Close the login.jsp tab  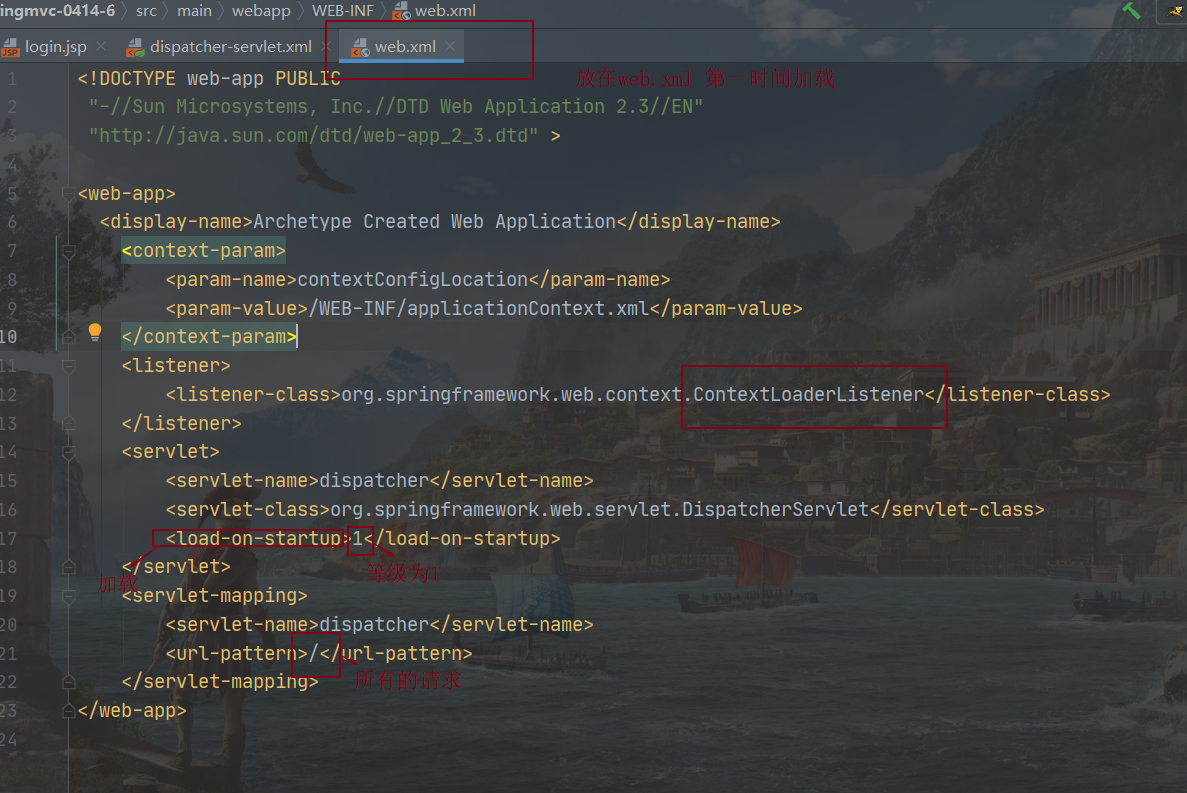tap(101, 46)
